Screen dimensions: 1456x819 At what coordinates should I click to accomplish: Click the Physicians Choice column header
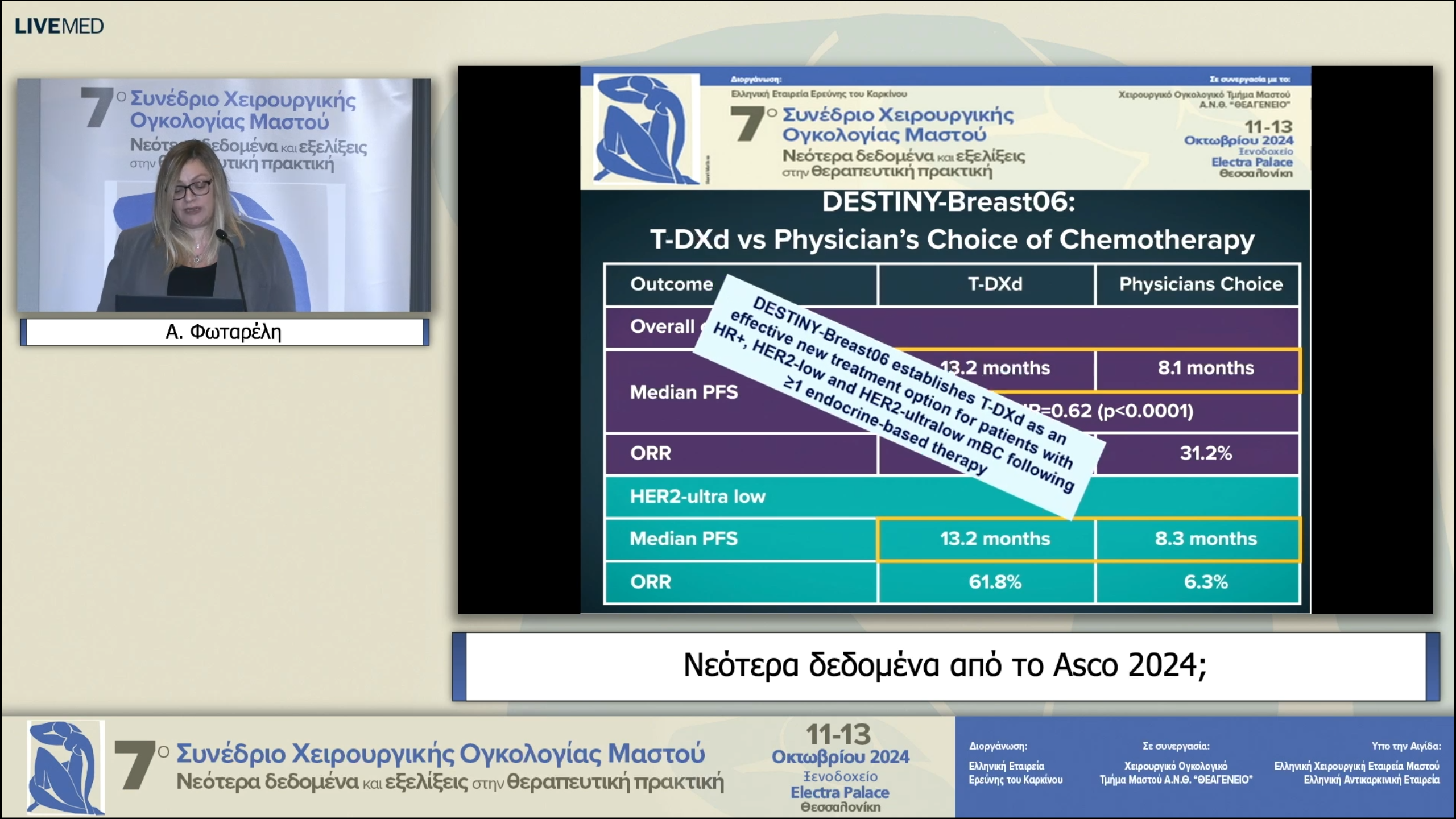(x=1200, y=284)
